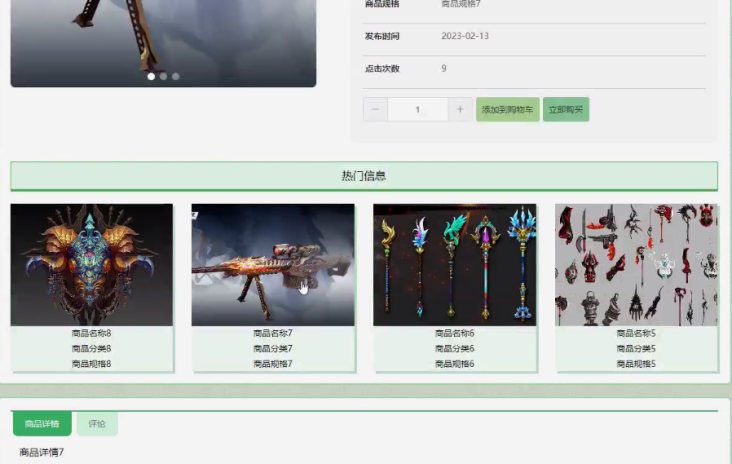The image size is (732, 464).
Task: Click the 商品分类6 category text
Action: (455, 349)
